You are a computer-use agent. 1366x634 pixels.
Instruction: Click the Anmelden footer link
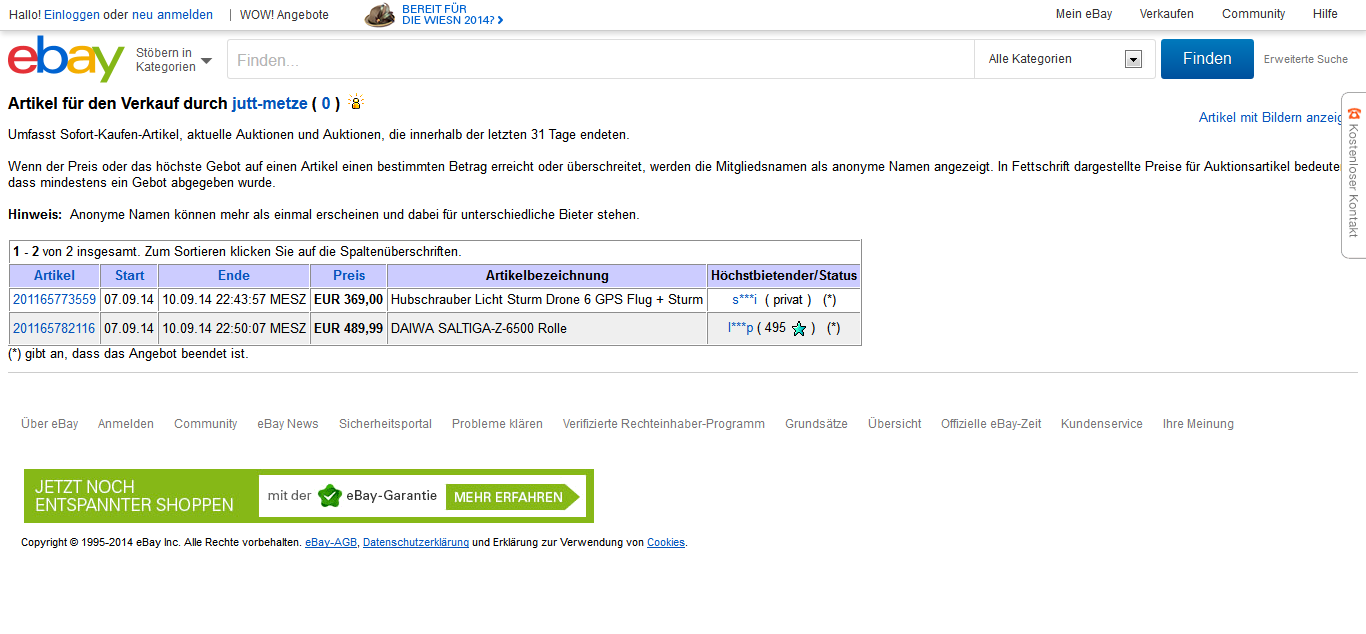[x=126, y=424]
